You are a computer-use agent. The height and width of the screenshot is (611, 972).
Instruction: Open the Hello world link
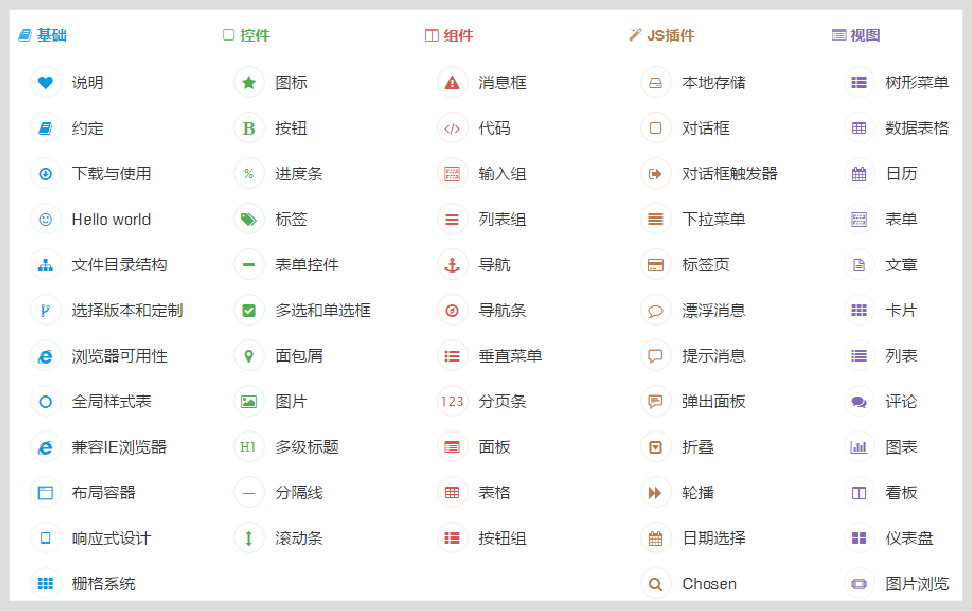tap(111, 220)
